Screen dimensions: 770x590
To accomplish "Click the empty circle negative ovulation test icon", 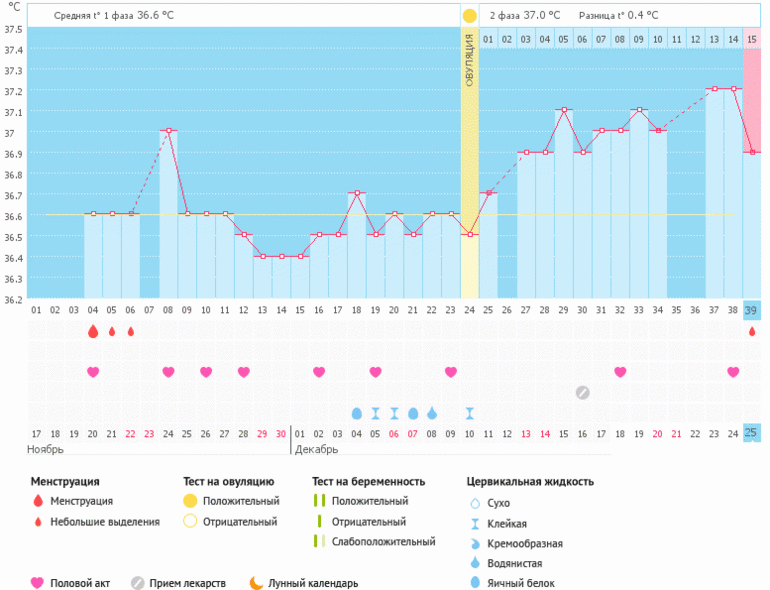I will tap(189, 521).
